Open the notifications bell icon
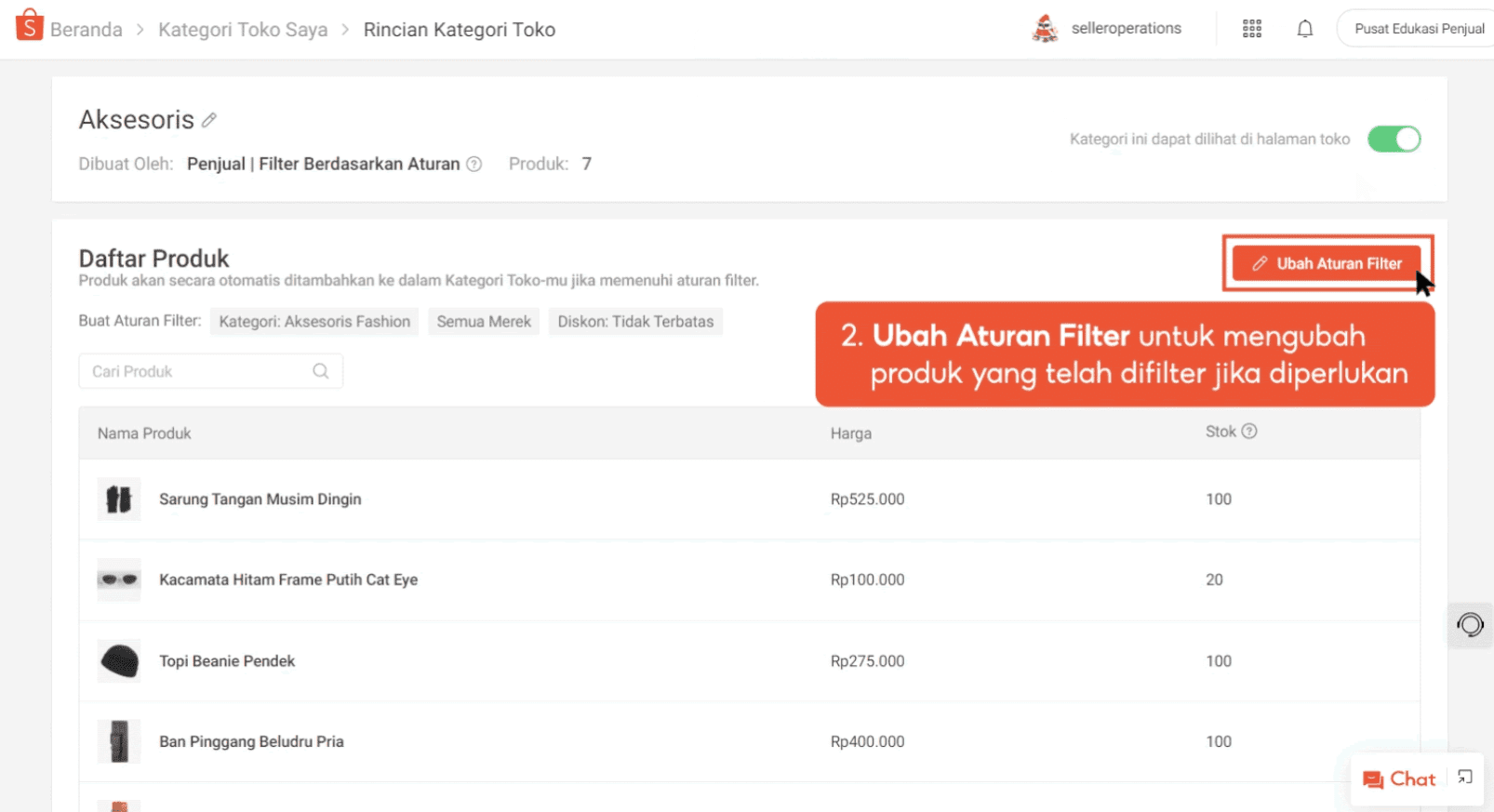Screen dimensions: 1494x812 click(x=1305, y=29)
